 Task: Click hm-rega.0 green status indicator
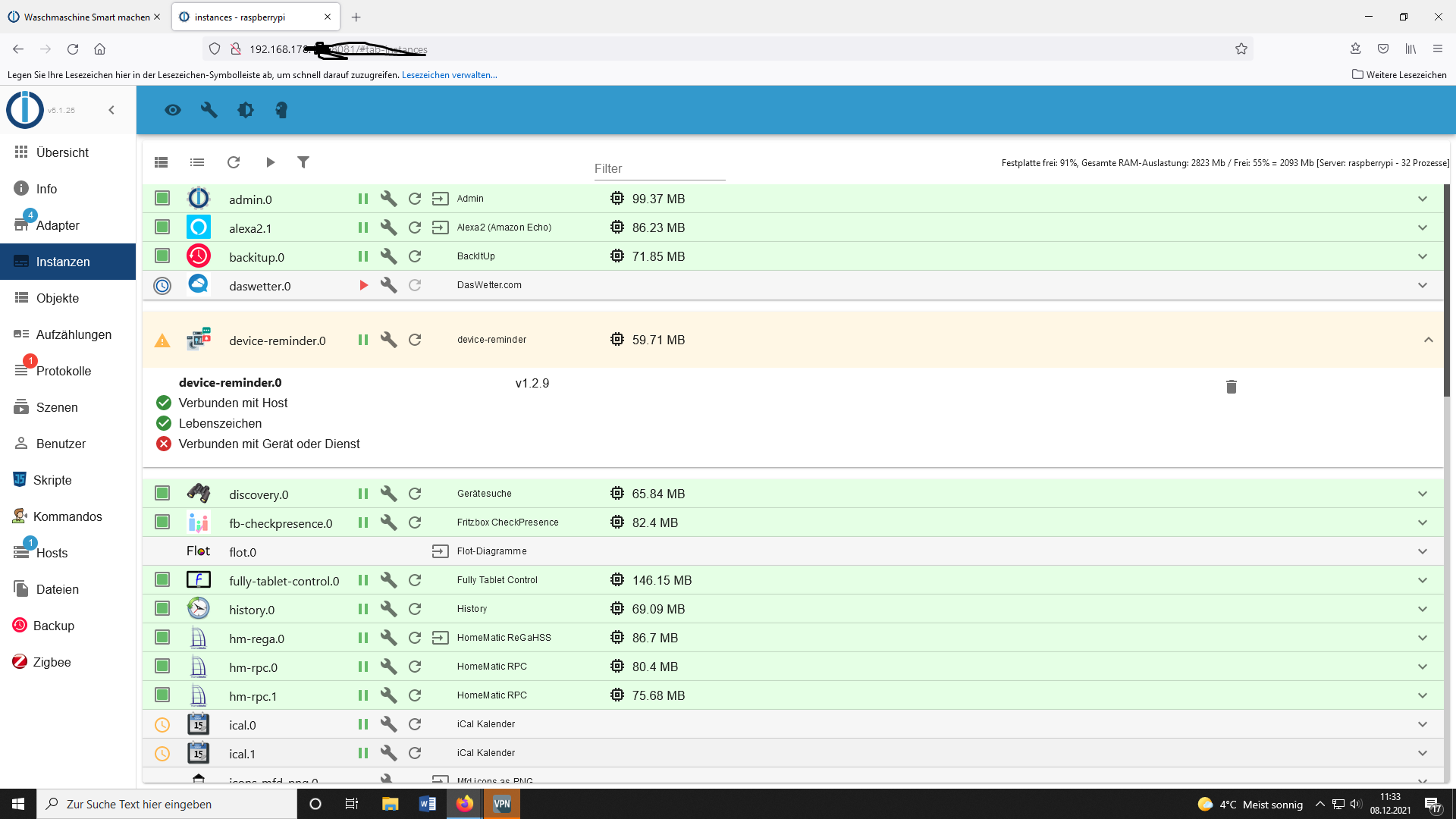[x=162, y=637]
